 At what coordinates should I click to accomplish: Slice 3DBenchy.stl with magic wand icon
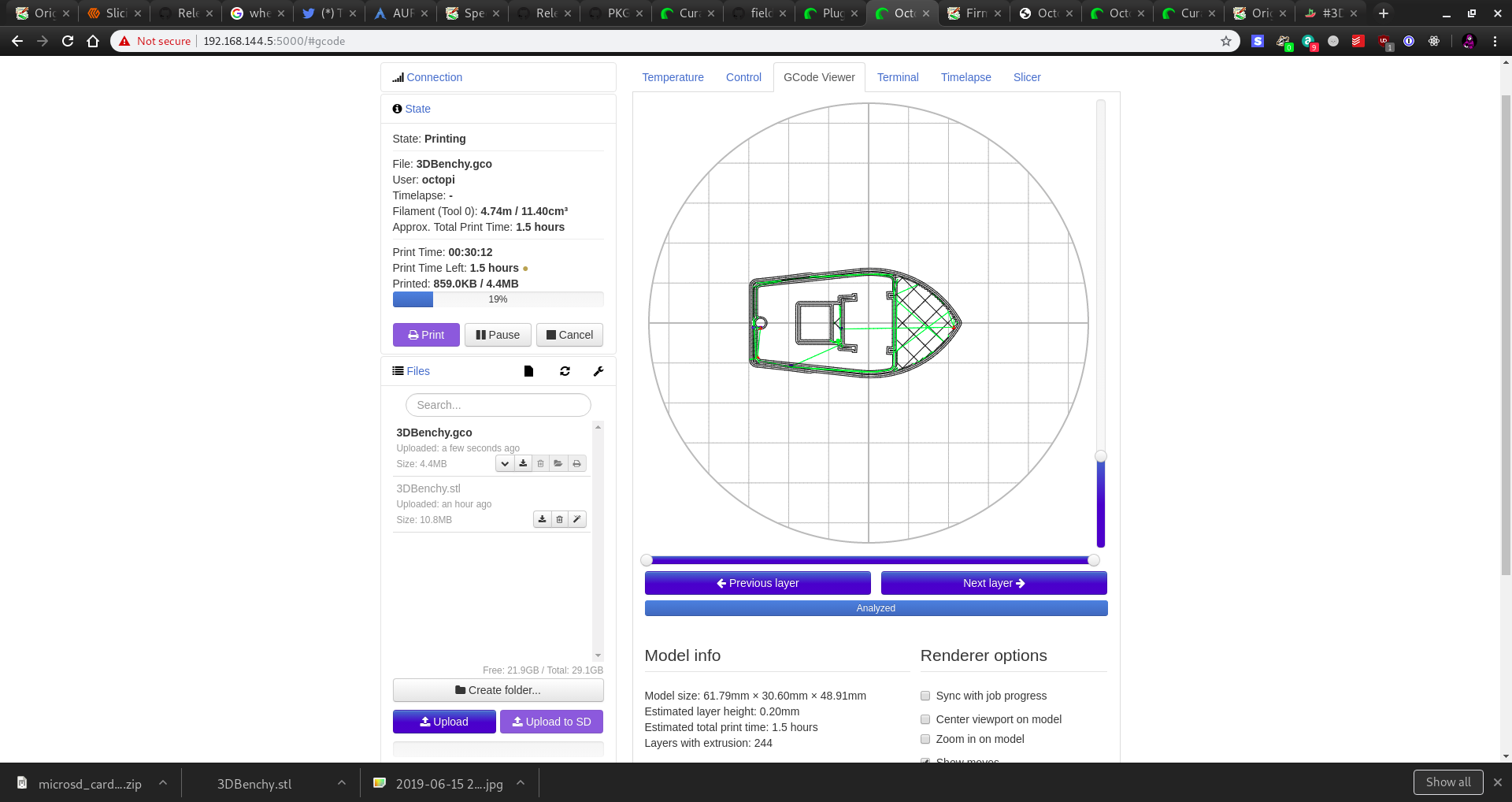(x=577, y=519)
